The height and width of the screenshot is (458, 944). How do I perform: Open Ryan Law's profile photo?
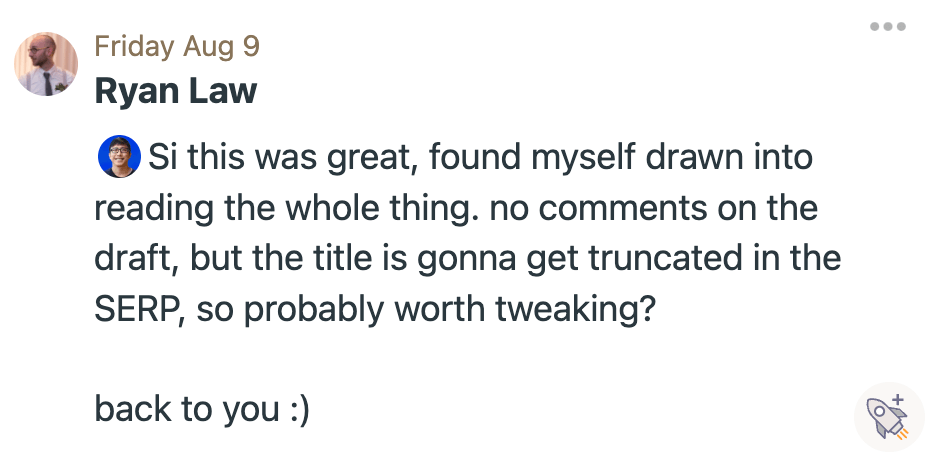(46, 64)
